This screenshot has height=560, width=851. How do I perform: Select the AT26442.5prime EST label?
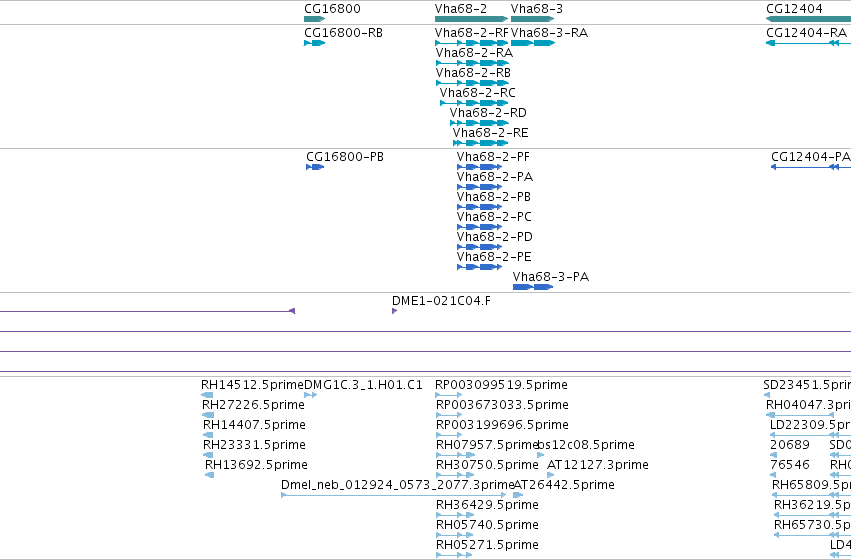coord(564,485)
